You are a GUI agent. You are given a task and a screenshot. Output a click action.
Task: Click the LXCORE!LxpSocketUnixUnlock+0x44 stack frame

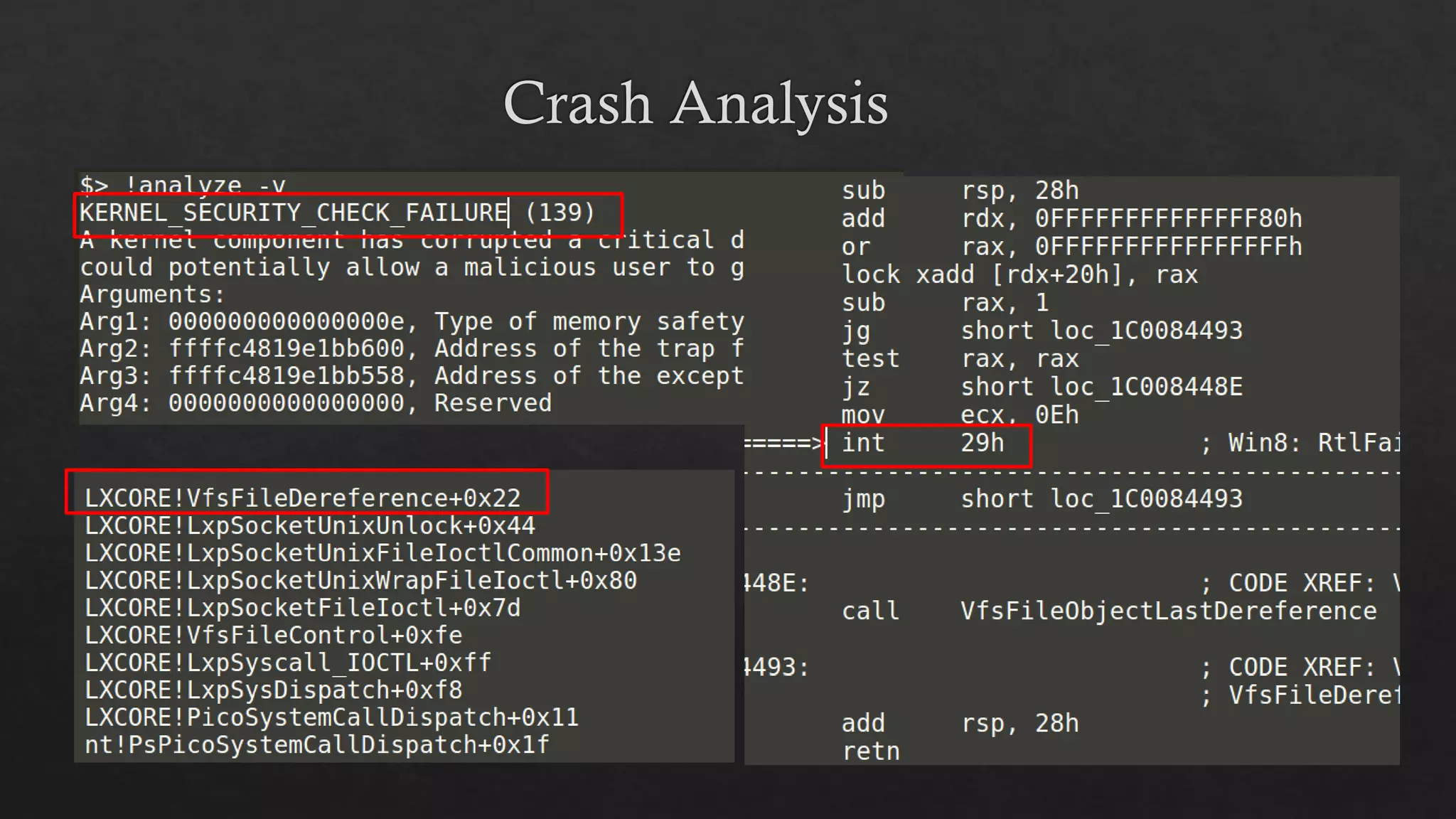coord(309,526)
